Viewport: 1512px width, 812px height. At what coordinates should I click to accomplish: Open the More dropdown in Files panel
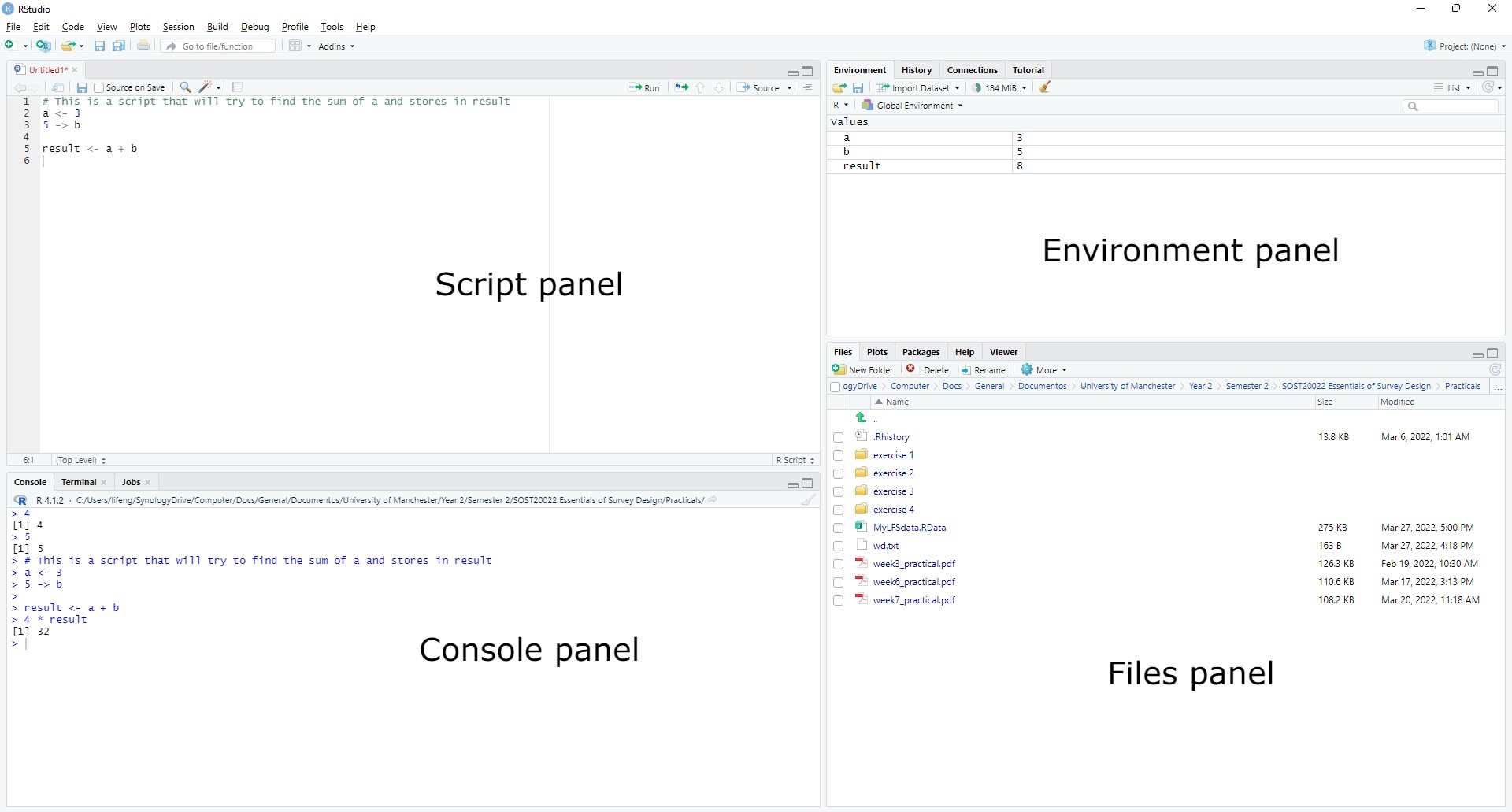coord(1044,370)
